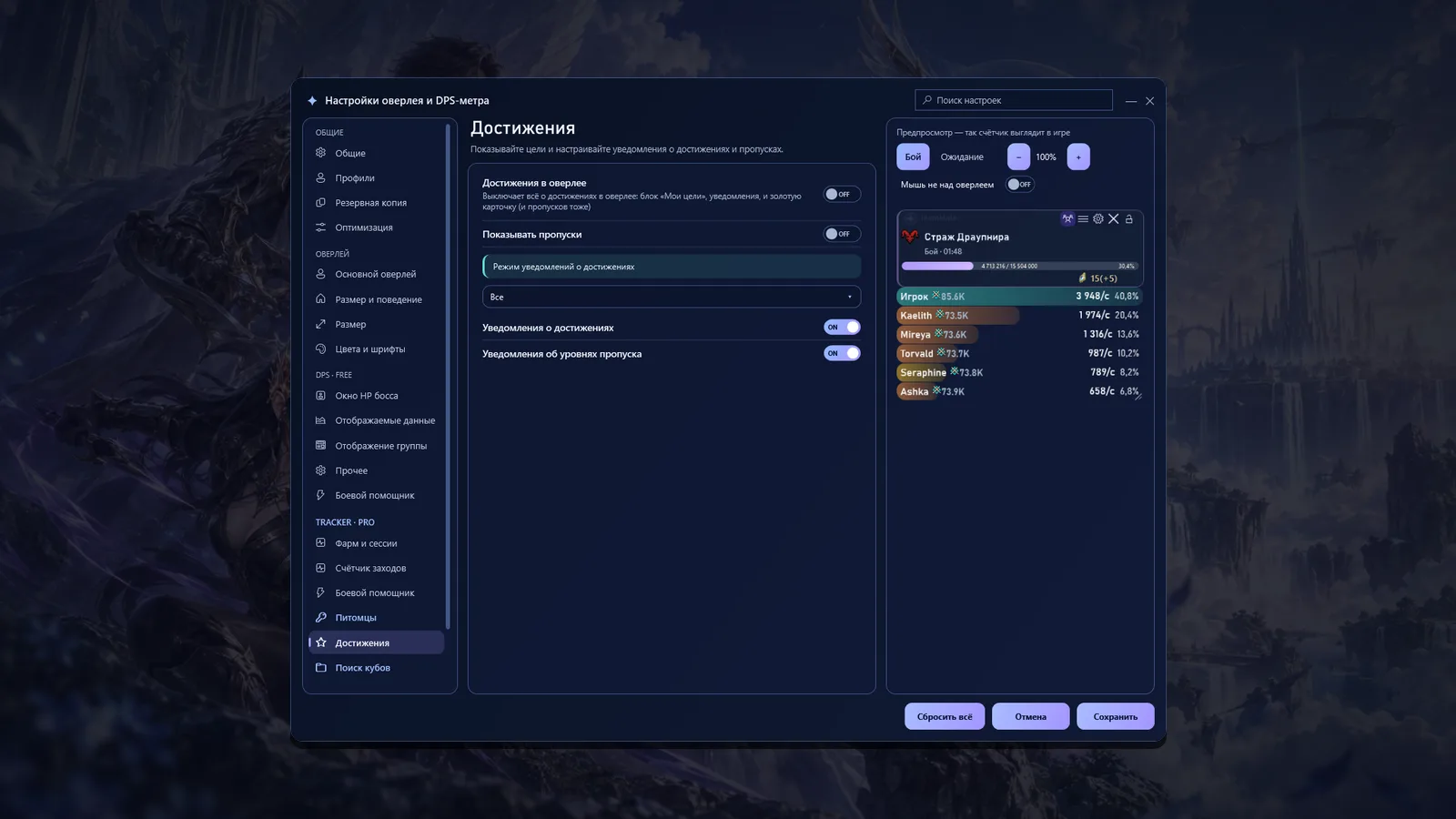Open Основной оверлей settings section
The image size is (1456, 819).
376,274
